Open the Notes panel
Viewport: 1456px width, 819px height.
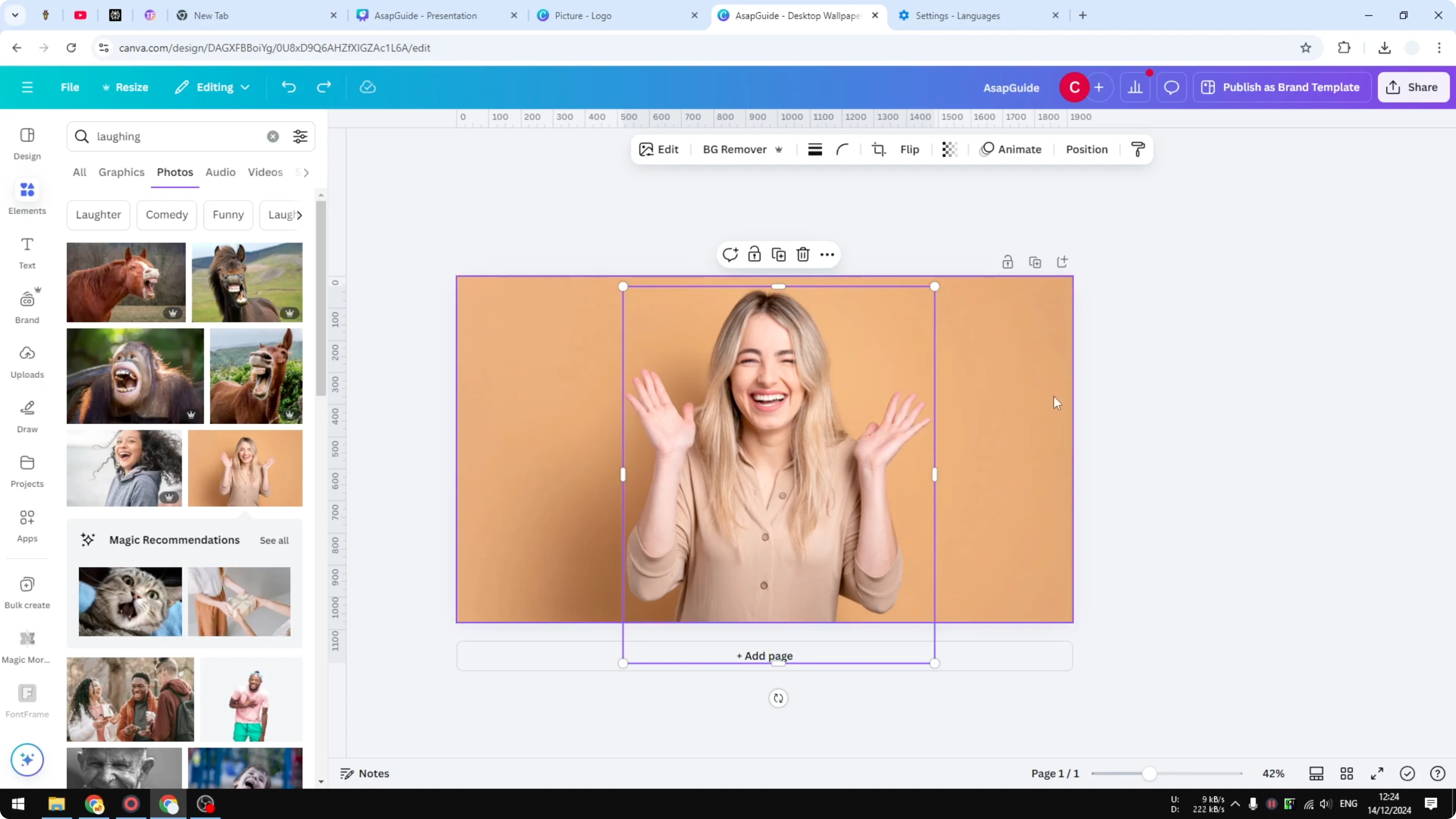coord(364,773)
